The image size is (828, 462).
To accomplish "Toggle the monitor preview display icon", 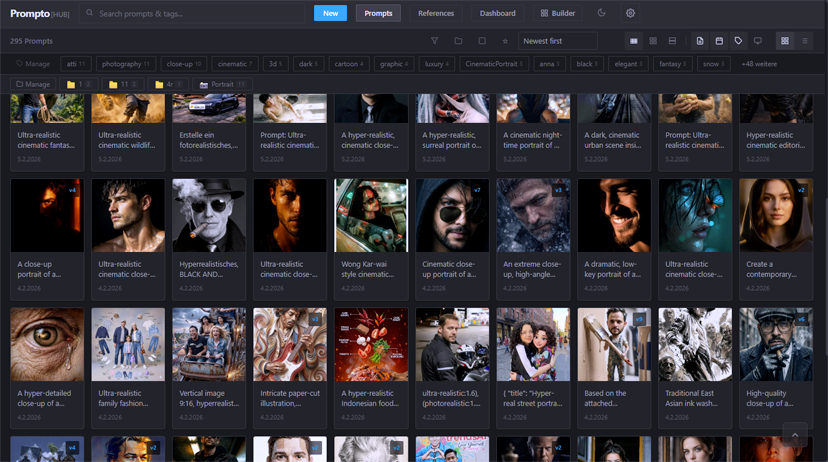I will coord(757,41).
